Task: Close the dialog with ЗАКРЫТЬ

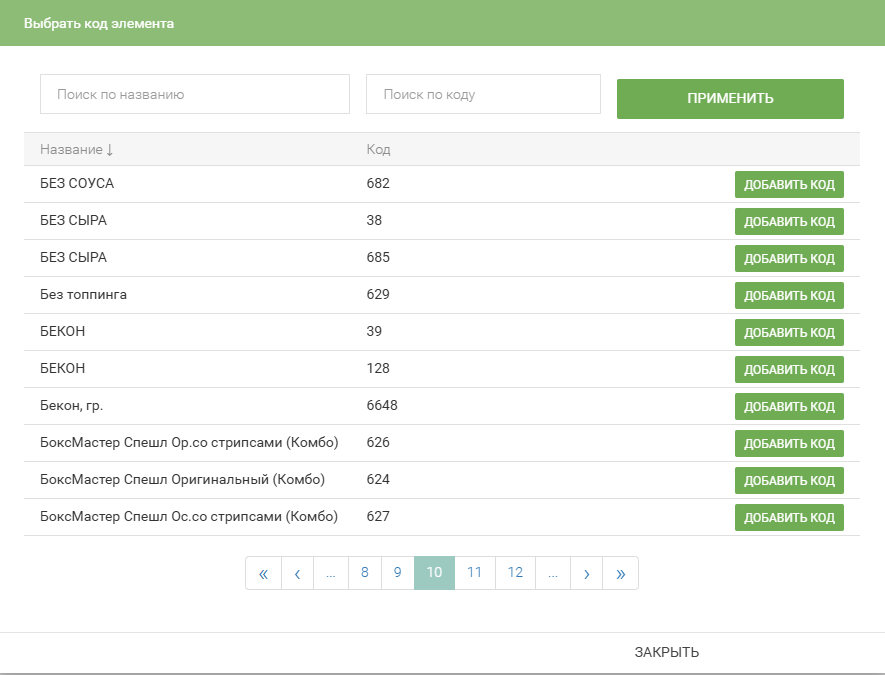Action: pyautogui.click(x=666, y=653)
